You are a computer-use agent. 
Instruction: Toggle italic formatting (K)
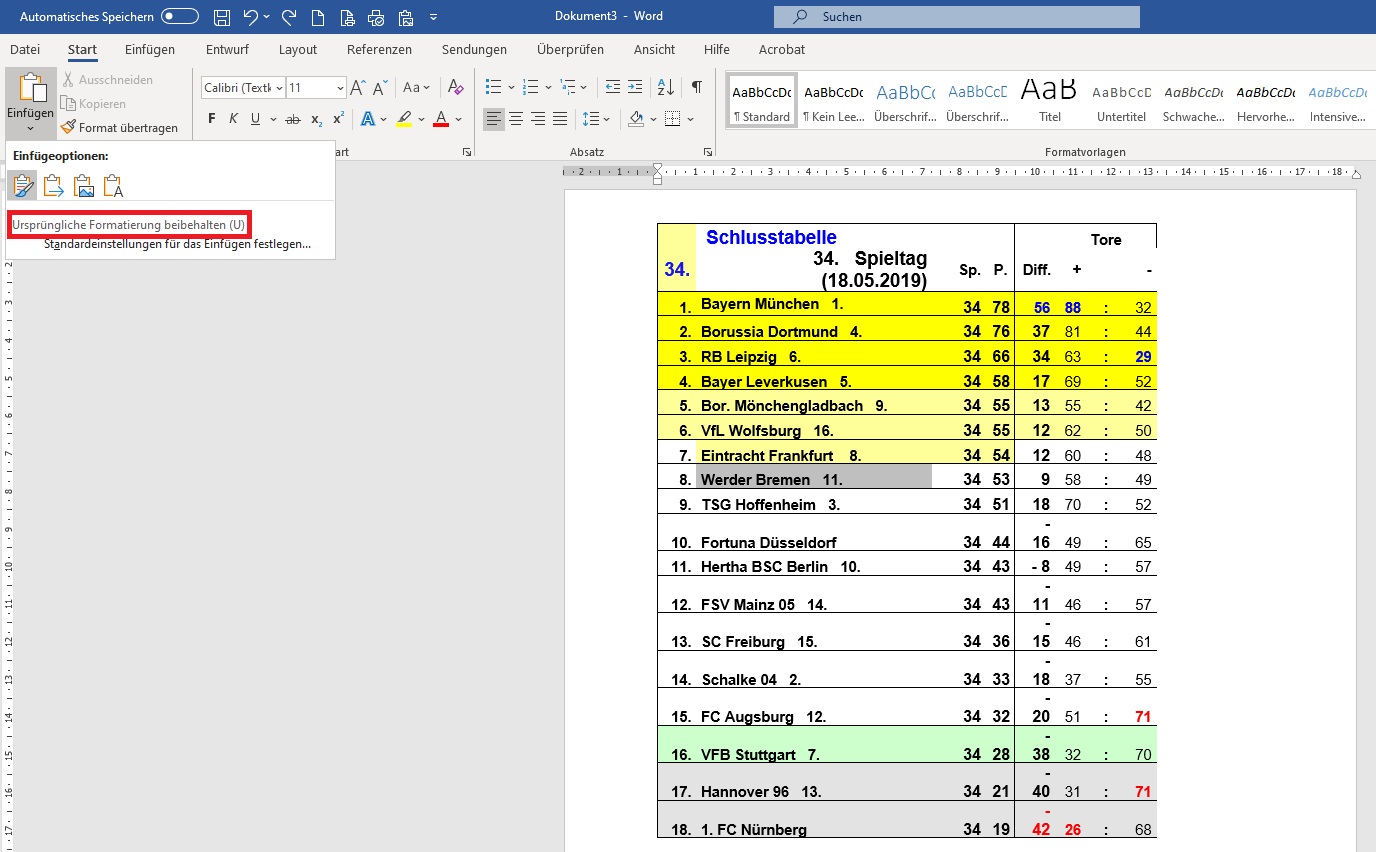click(x=233, y=119)
